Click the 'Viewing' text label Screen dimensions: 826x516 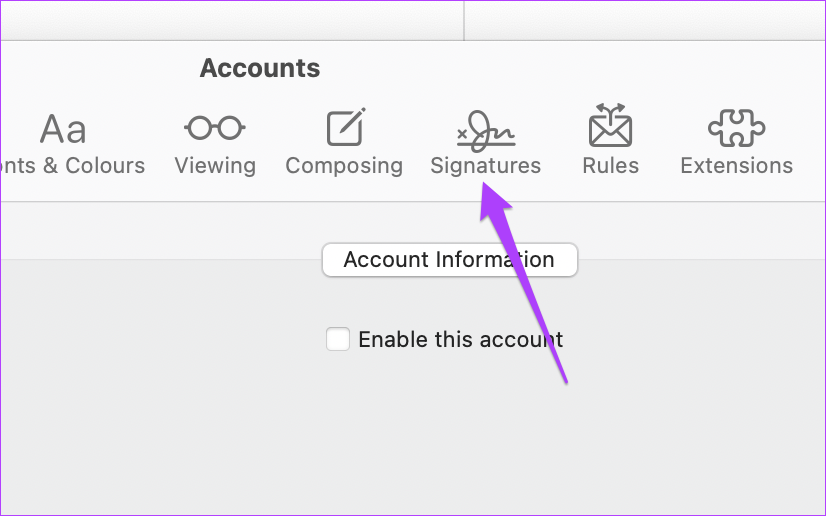click(x=215, y=166)
